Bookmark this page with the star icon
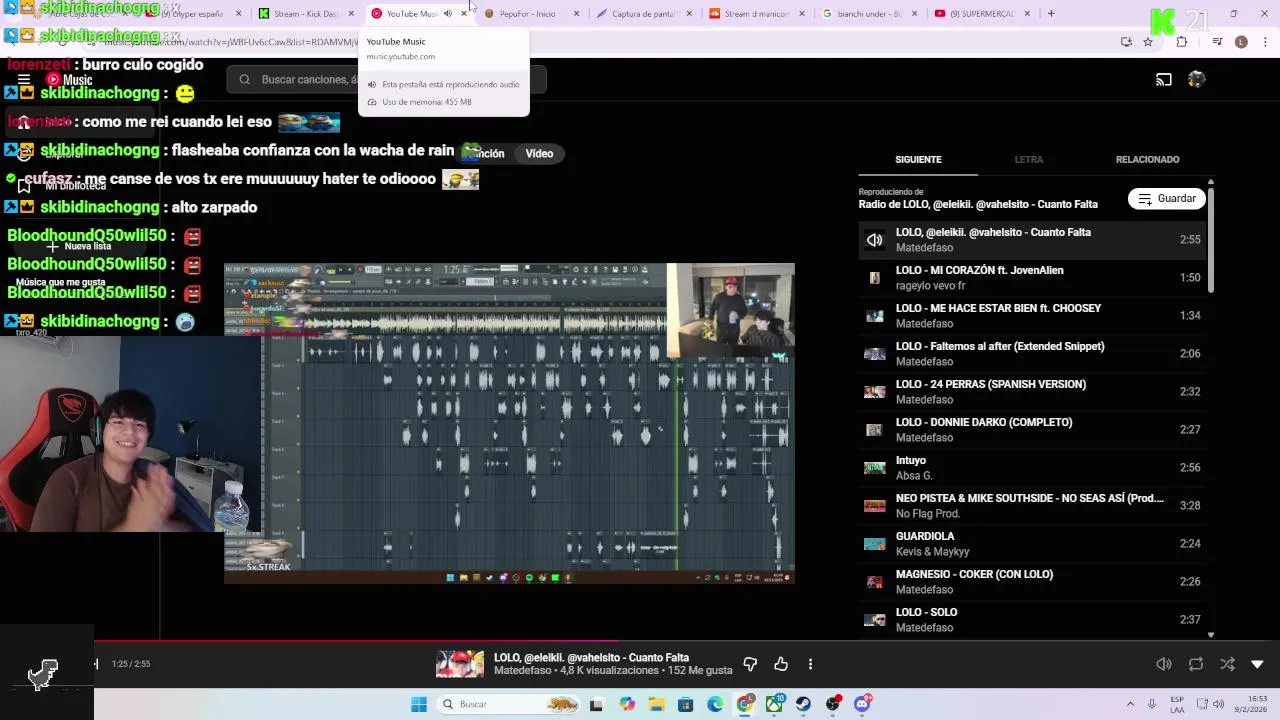The image size is (1280, 720). pyautogui.click(x=1148, y=42)
